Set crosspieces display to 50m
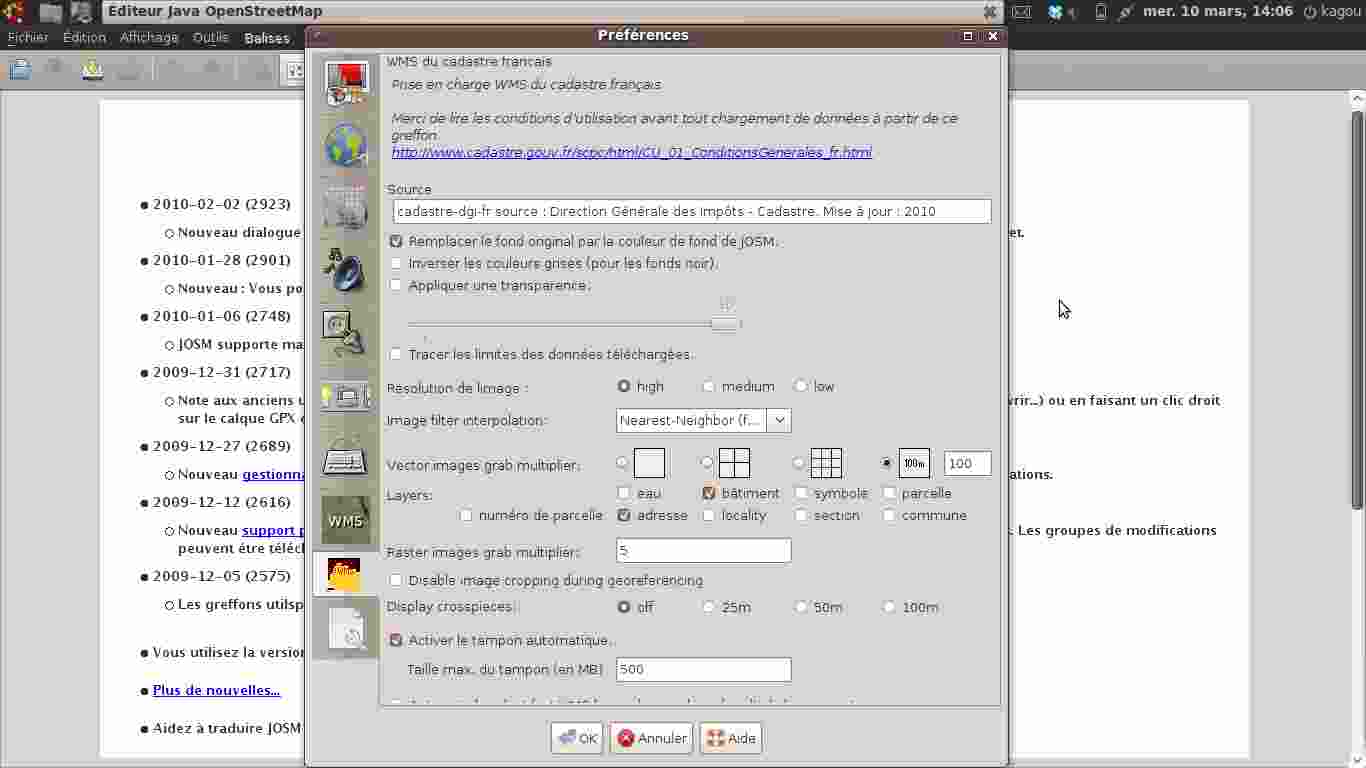Image resolution: width=1366 pixels, height=768 pixels. pyautogui.click(x=800, y=607)
